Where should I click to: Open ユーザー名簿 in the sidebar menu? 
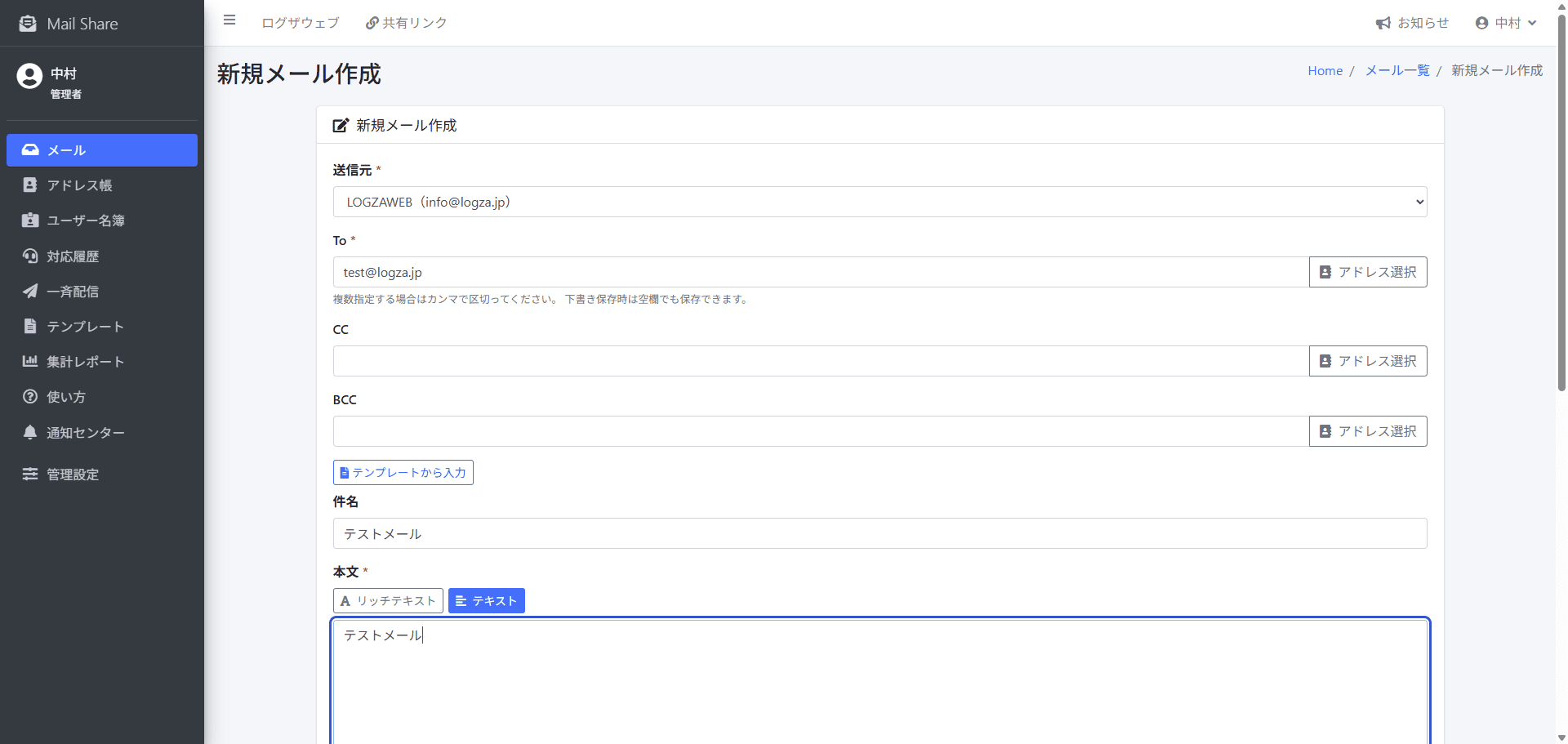(x=102, y=221)
